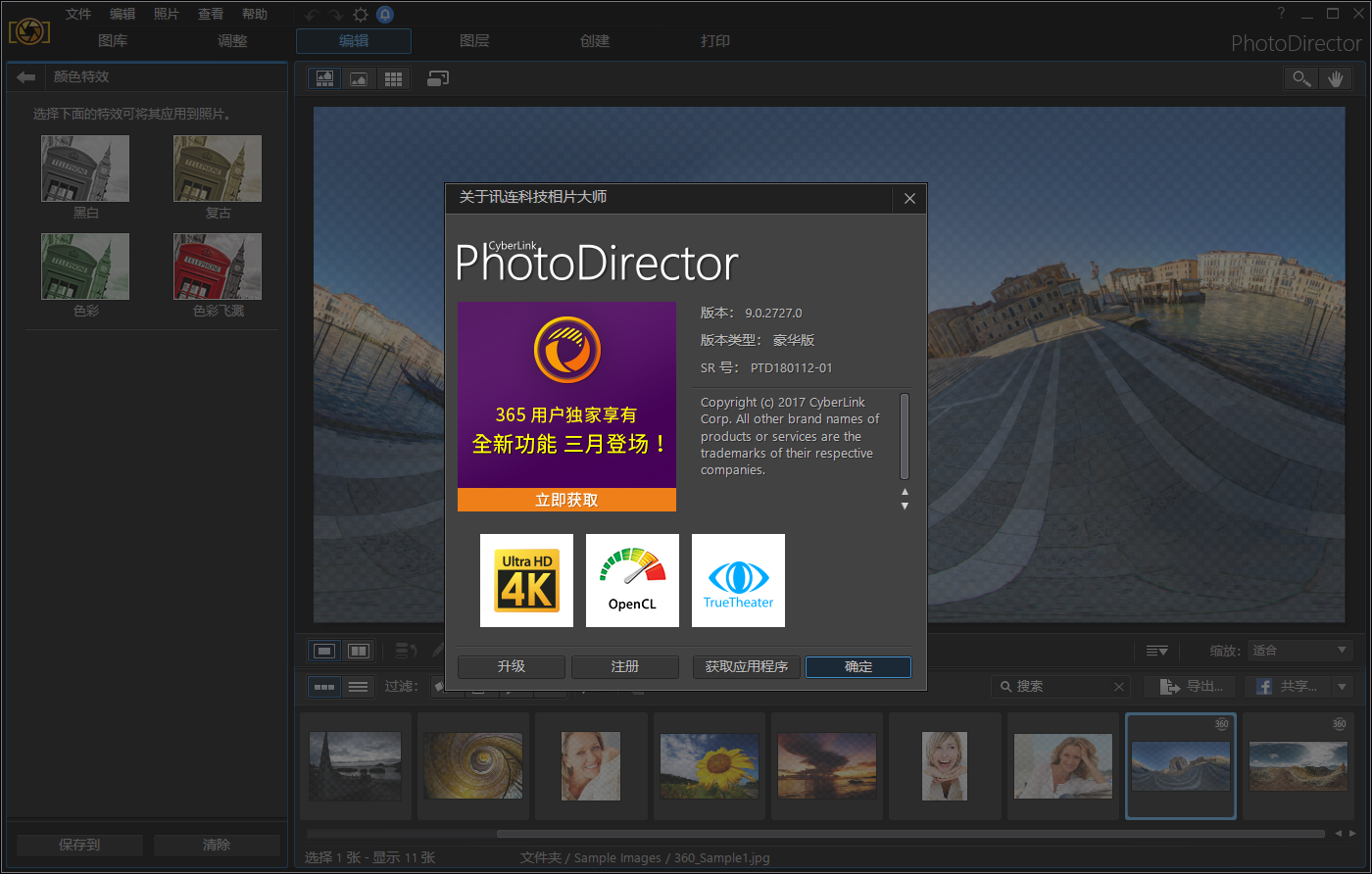Click the help question mark icon
Image resolution: width=1372 pixels, height=874 pixels.
tap(1281, 13)
